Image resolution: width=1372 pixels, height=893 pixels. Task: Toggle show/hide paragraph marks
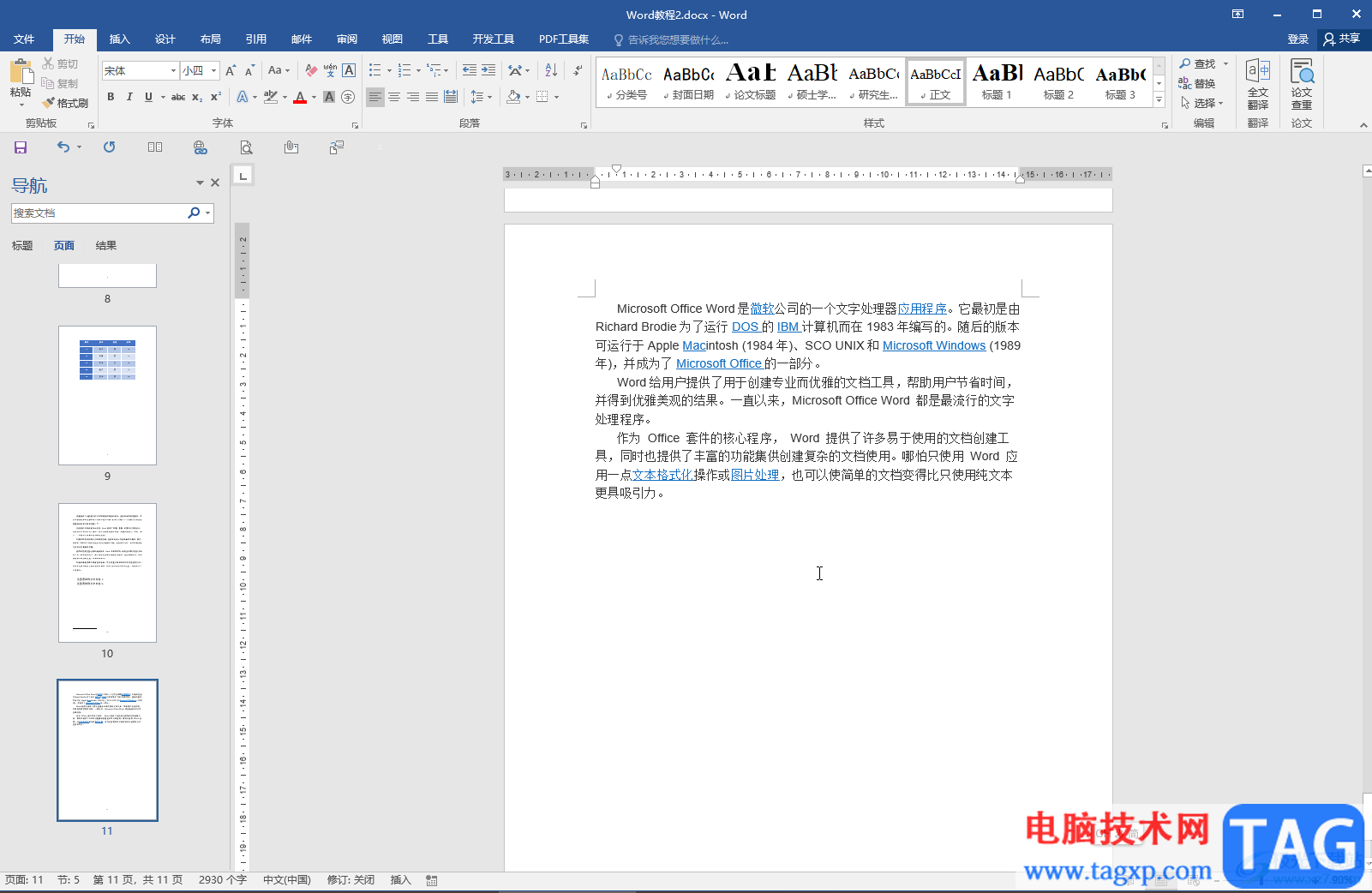578,70
